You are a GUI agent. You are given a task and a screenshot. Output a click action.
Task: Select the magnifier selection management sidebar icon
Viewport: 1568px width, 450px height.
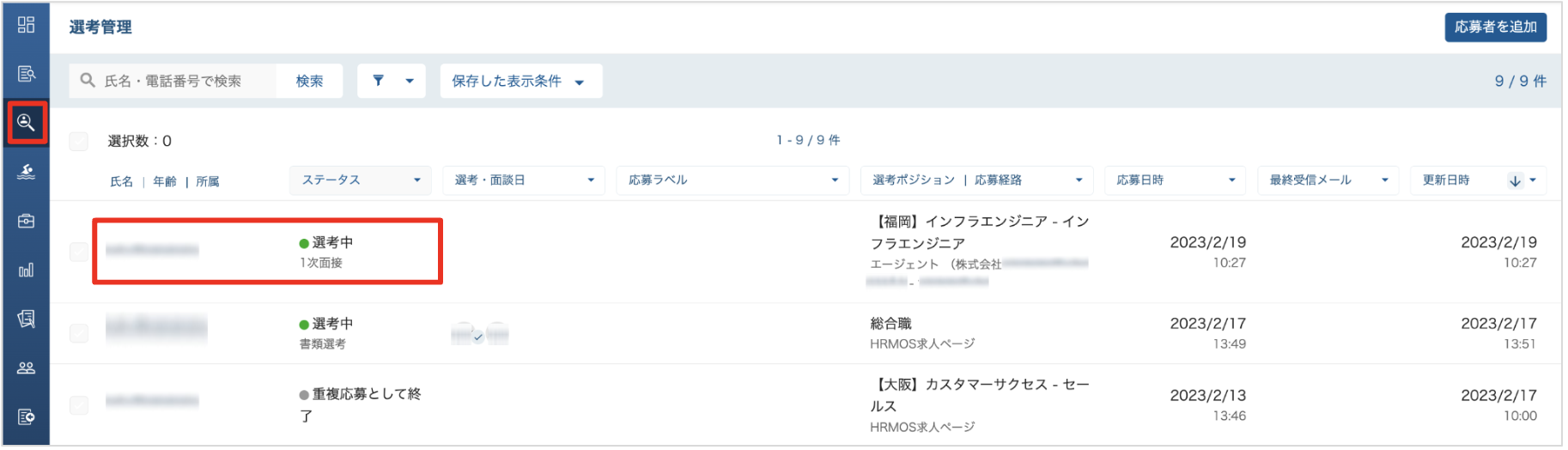click(26, 123)
